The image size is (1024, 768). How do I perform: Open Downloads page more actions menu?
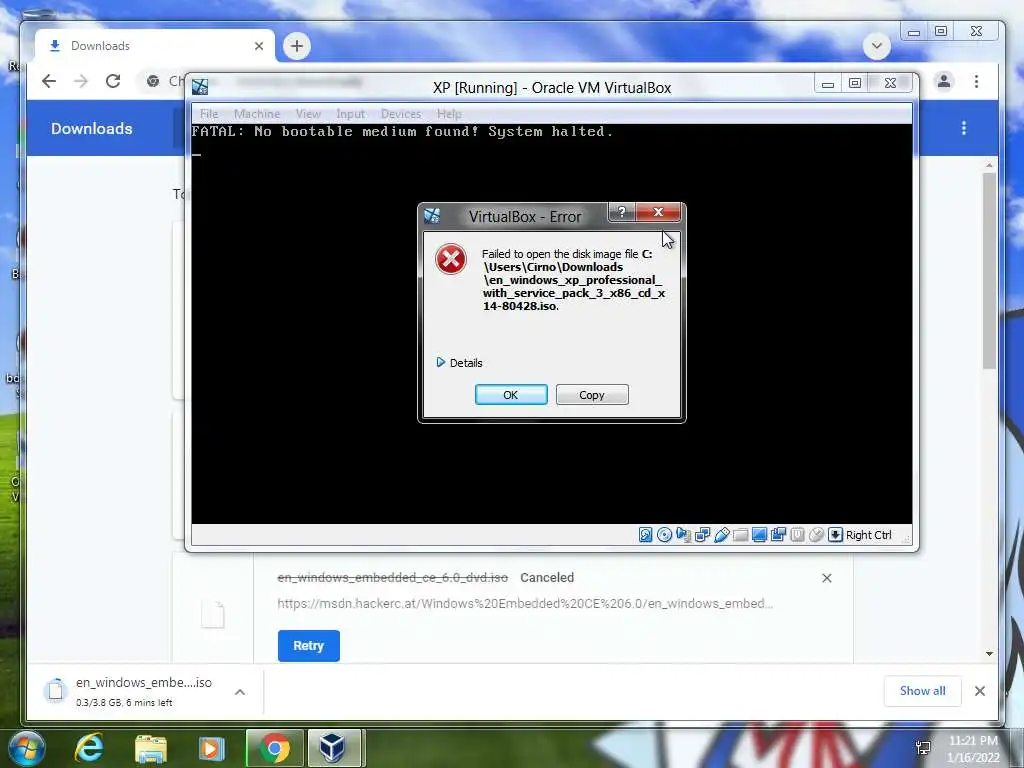click(x=964, y=128)
